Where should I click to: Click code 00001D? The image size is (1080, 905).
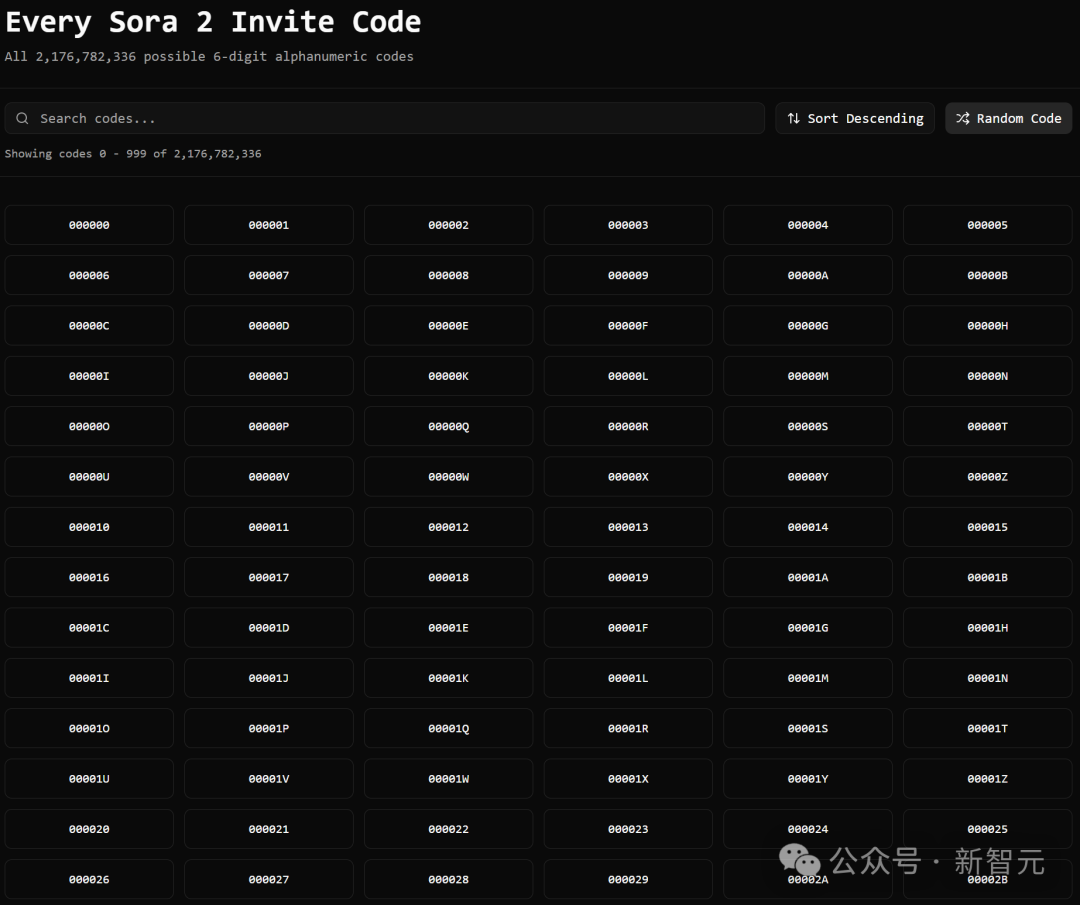(x=269, y=627)
